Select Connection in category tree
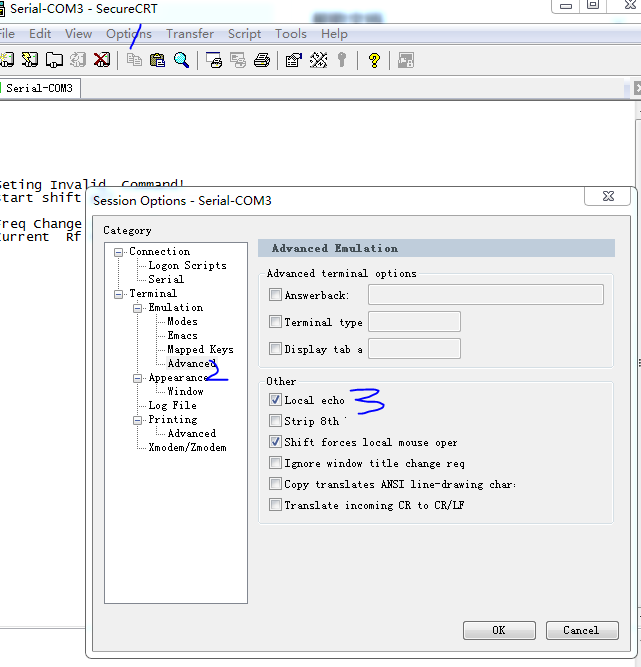Image resolution: width=641 pixels, height=667 pixels. coord(160,251)
